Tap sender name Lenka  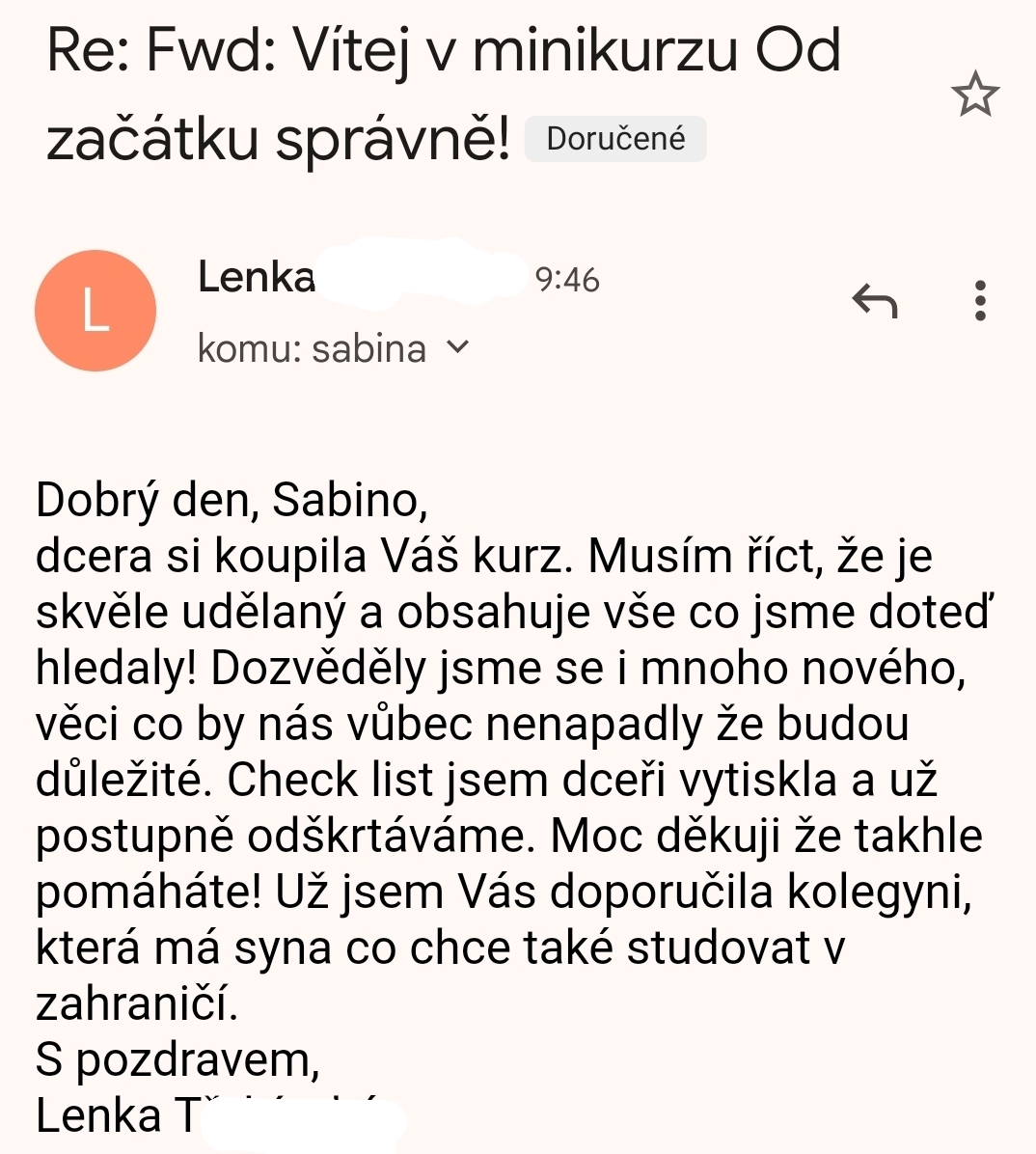point(257,278)
